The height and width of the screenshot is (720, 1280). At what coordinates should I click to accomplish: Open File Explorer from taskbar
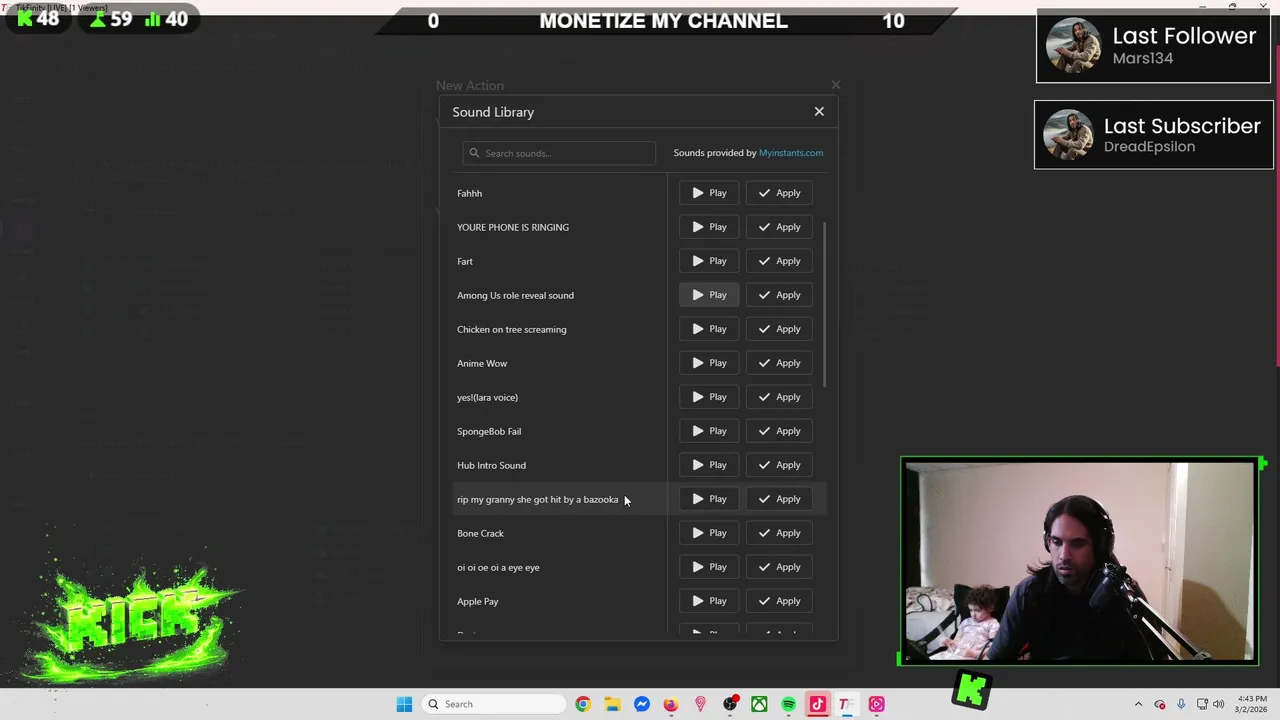click(612, 704)
